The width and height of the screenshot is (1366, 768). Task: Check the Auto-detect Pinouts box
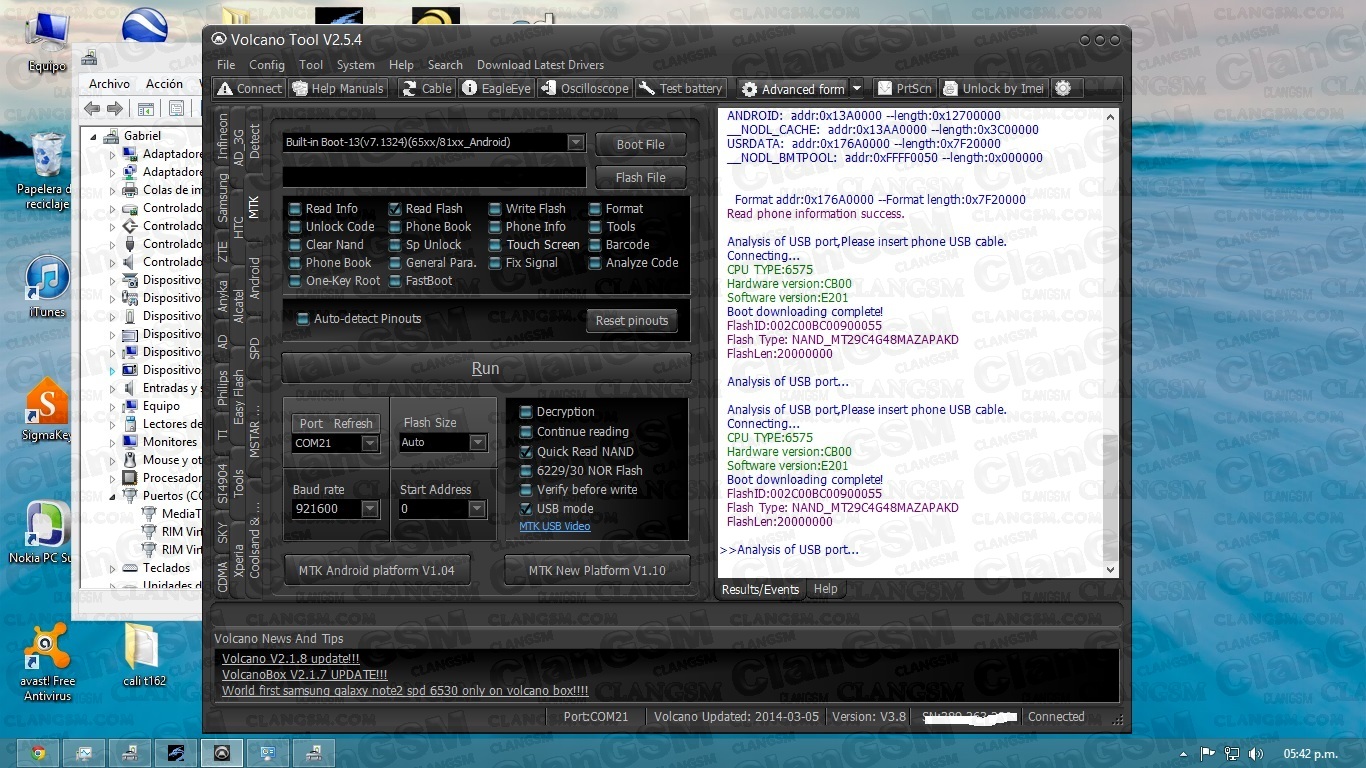[x=303, y=319]
